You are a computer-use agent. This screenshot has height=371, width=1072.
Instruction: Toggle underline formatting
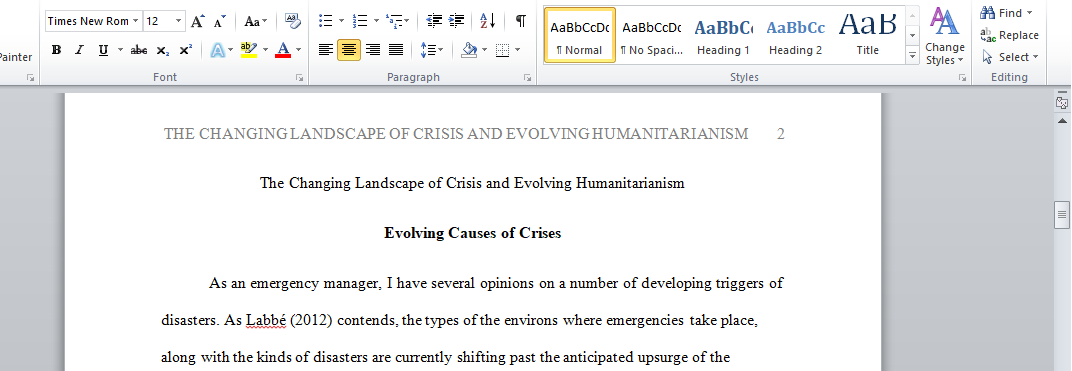[103, 50]
